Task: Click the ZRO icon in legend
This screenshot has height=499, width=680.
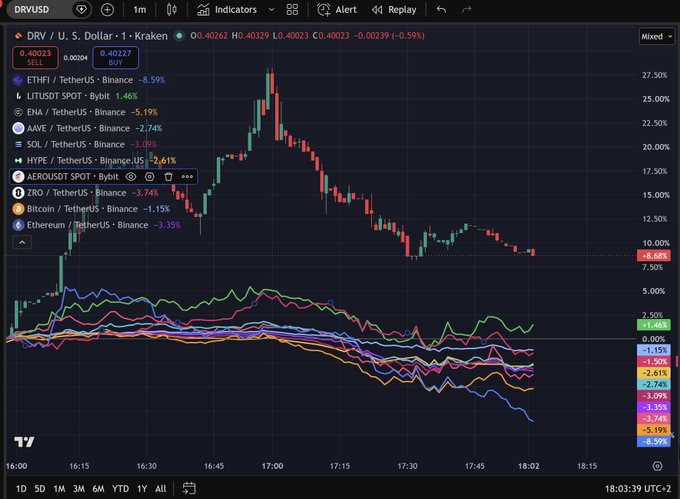Action: 18,192
